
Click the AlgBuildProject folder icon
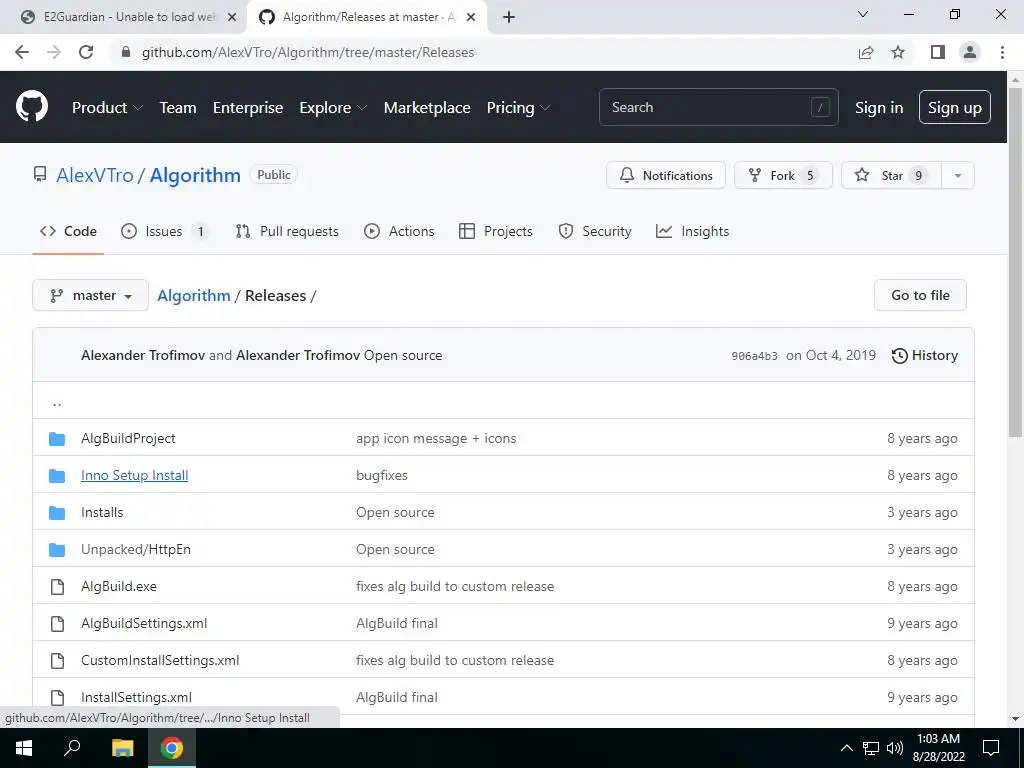[x=57, y=439]
